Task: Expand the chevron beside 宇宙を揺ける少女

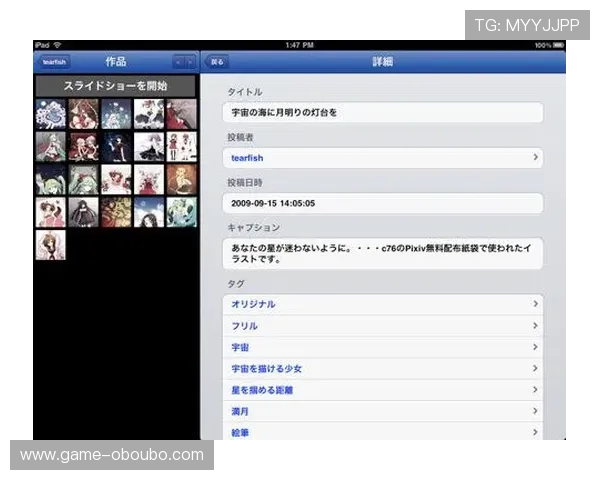Action: click(535, 369)
